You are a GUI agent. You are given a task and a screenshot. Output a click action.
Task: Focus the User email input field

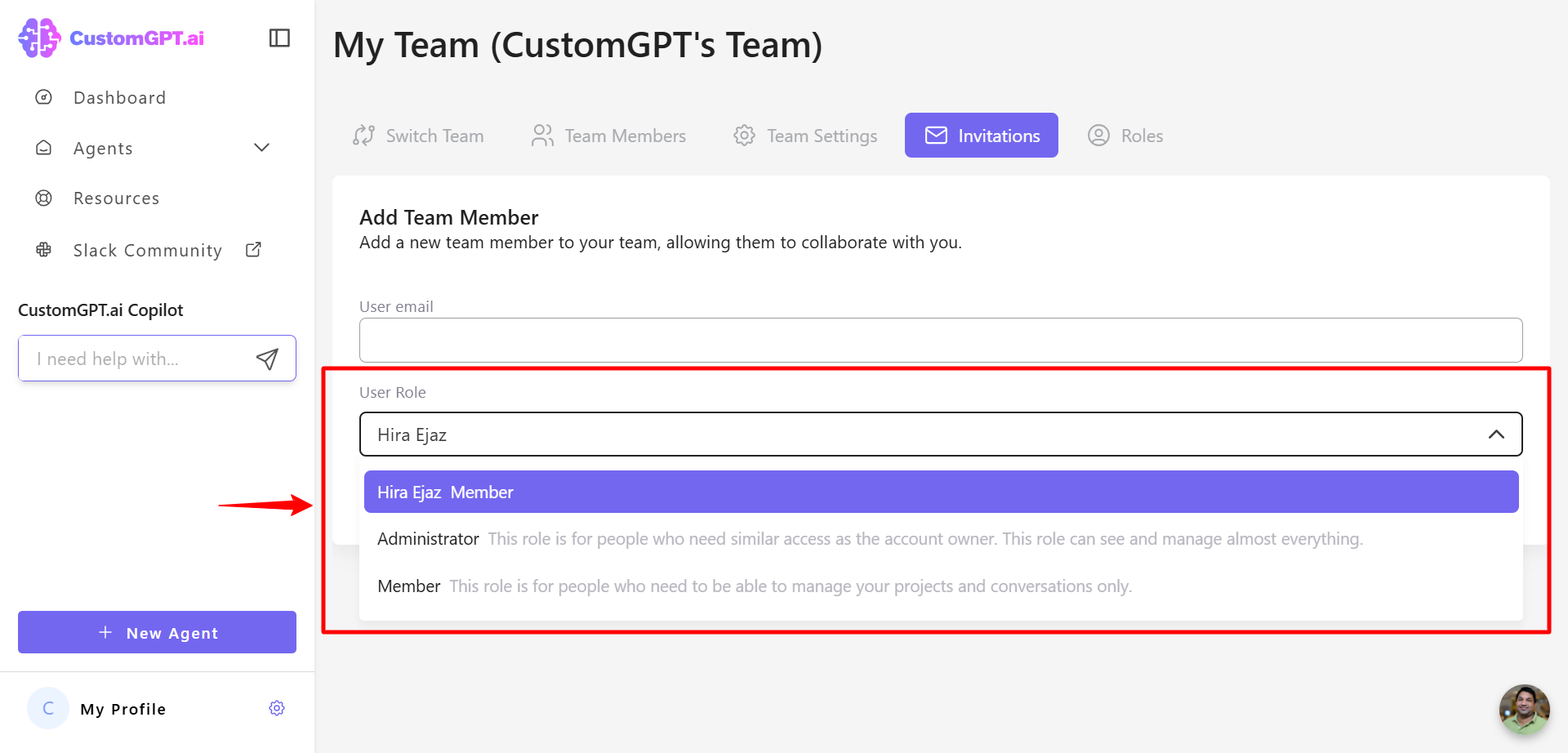coord(941,340)
